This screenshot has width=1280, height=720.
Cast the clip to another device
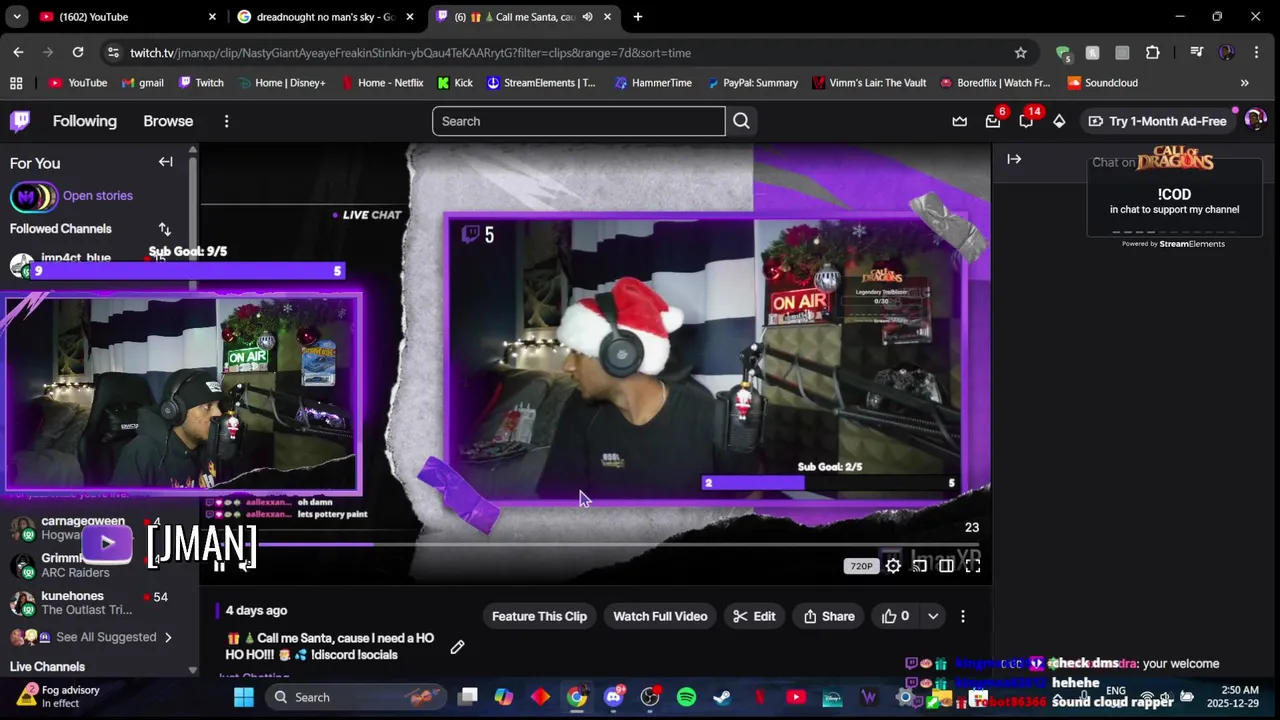click(x=919, y=566)
